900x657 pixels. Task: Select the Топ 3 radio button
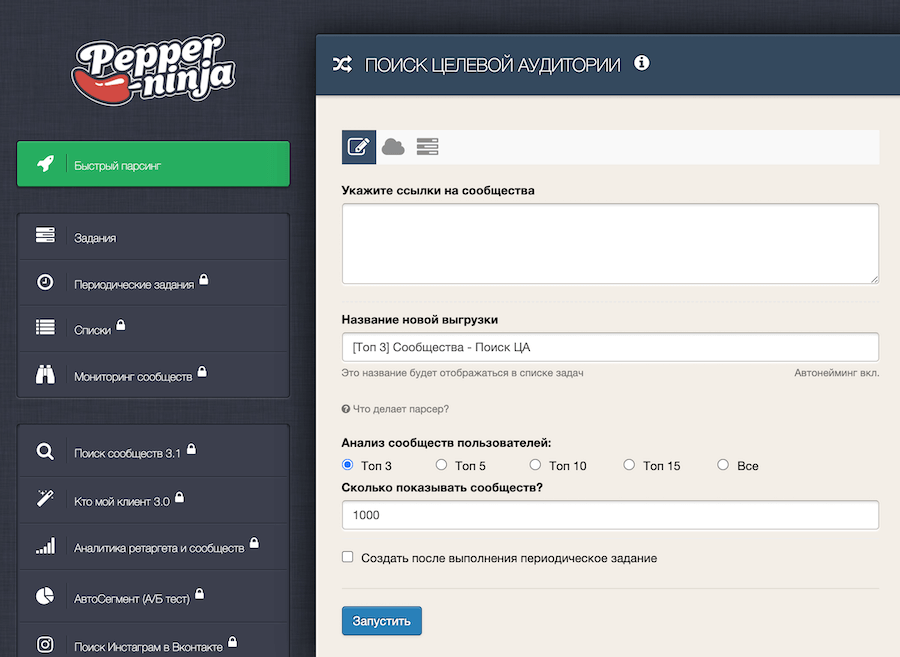(347, 465)
